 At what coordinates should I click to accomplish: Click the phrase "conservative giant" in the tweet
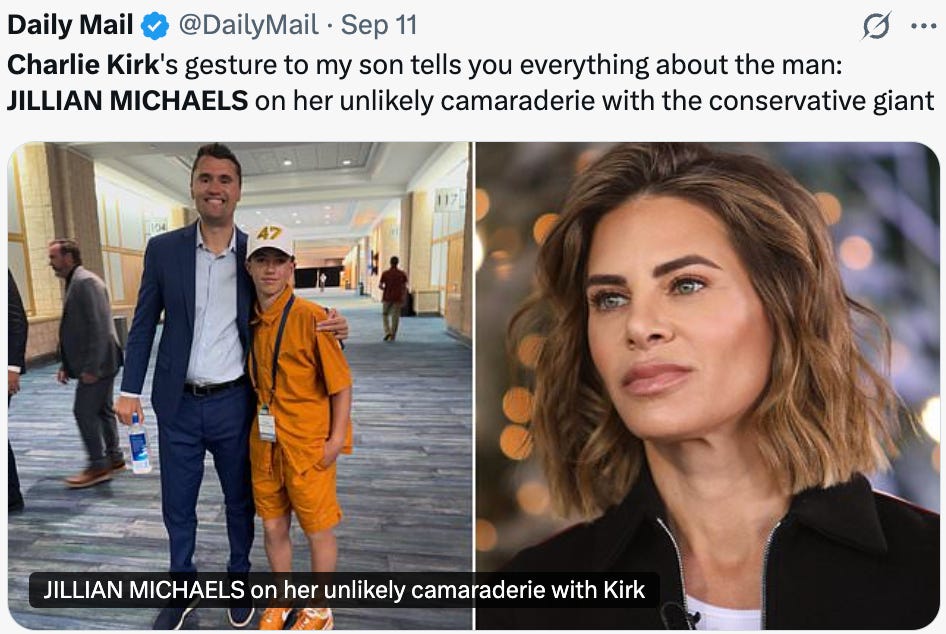tap(821, 101)
